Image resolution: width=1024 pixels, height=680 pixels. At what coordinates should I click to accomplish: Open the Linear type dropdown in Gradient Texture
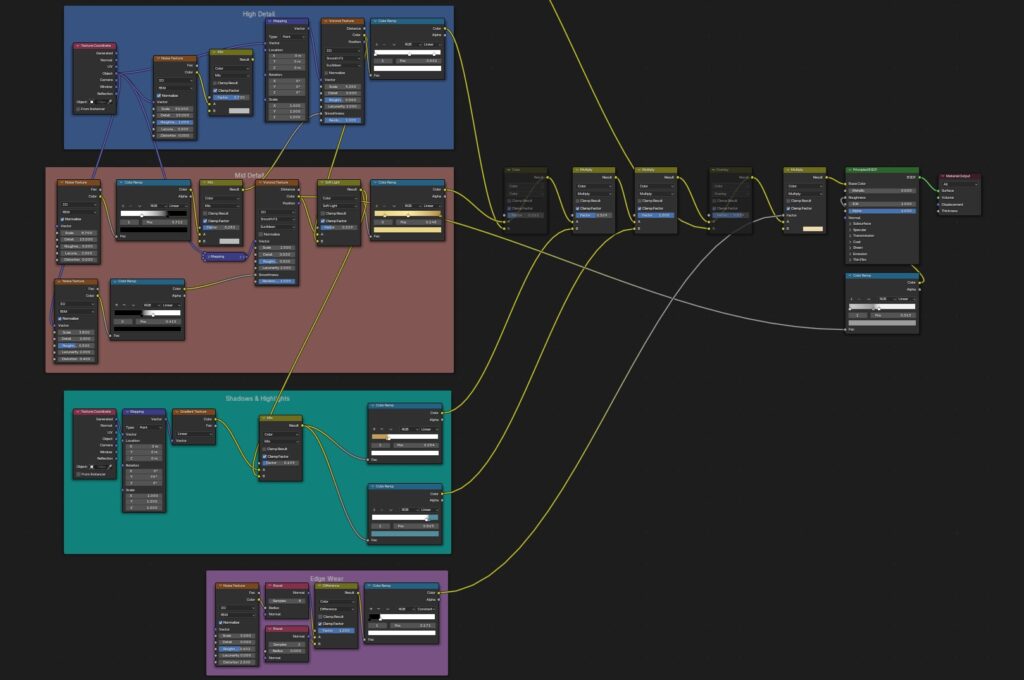194,433
